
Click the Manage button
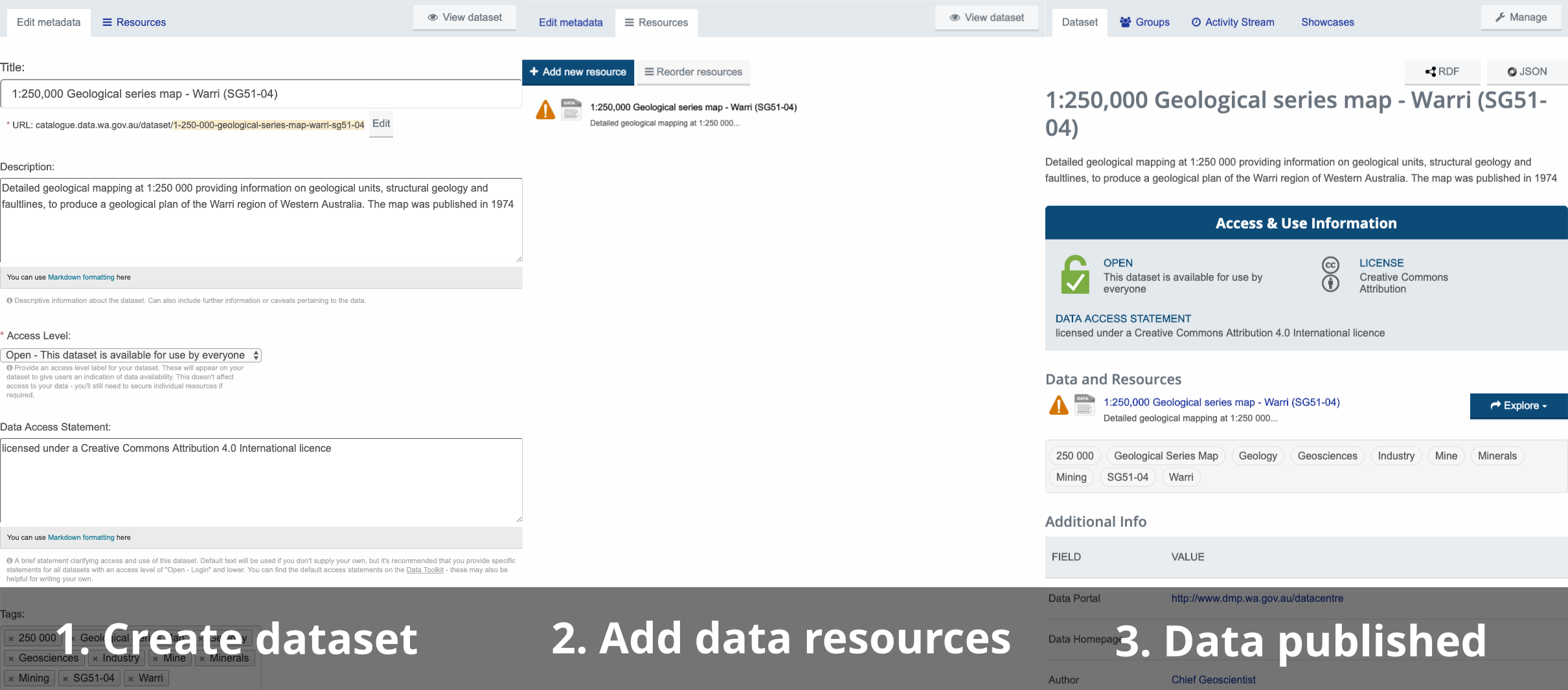[1521, 17]
